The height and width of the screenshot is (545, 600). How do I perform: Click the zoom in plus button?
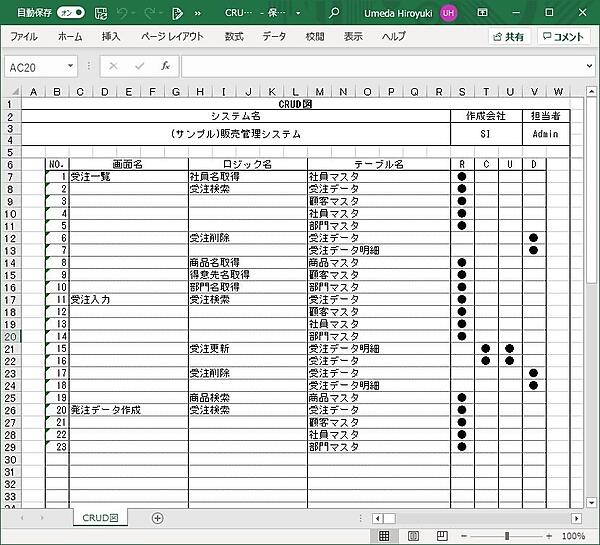pyautogui.click(x=549, y=536)
